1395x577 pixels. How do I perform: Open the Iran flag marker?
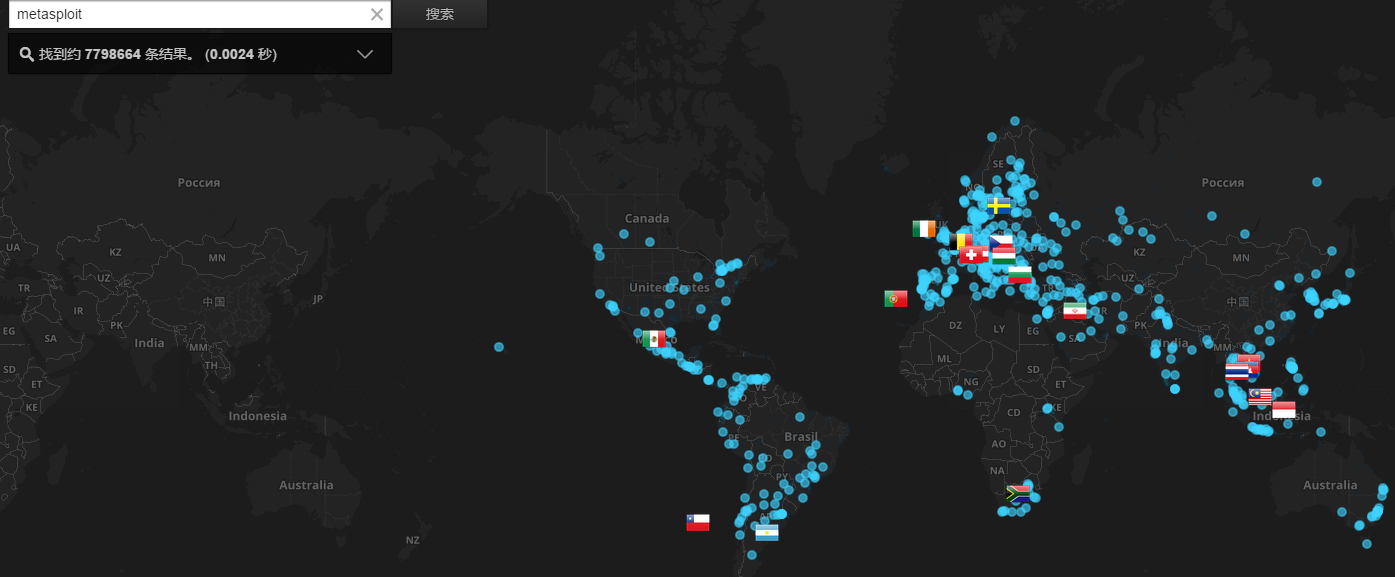point(1075,311)
